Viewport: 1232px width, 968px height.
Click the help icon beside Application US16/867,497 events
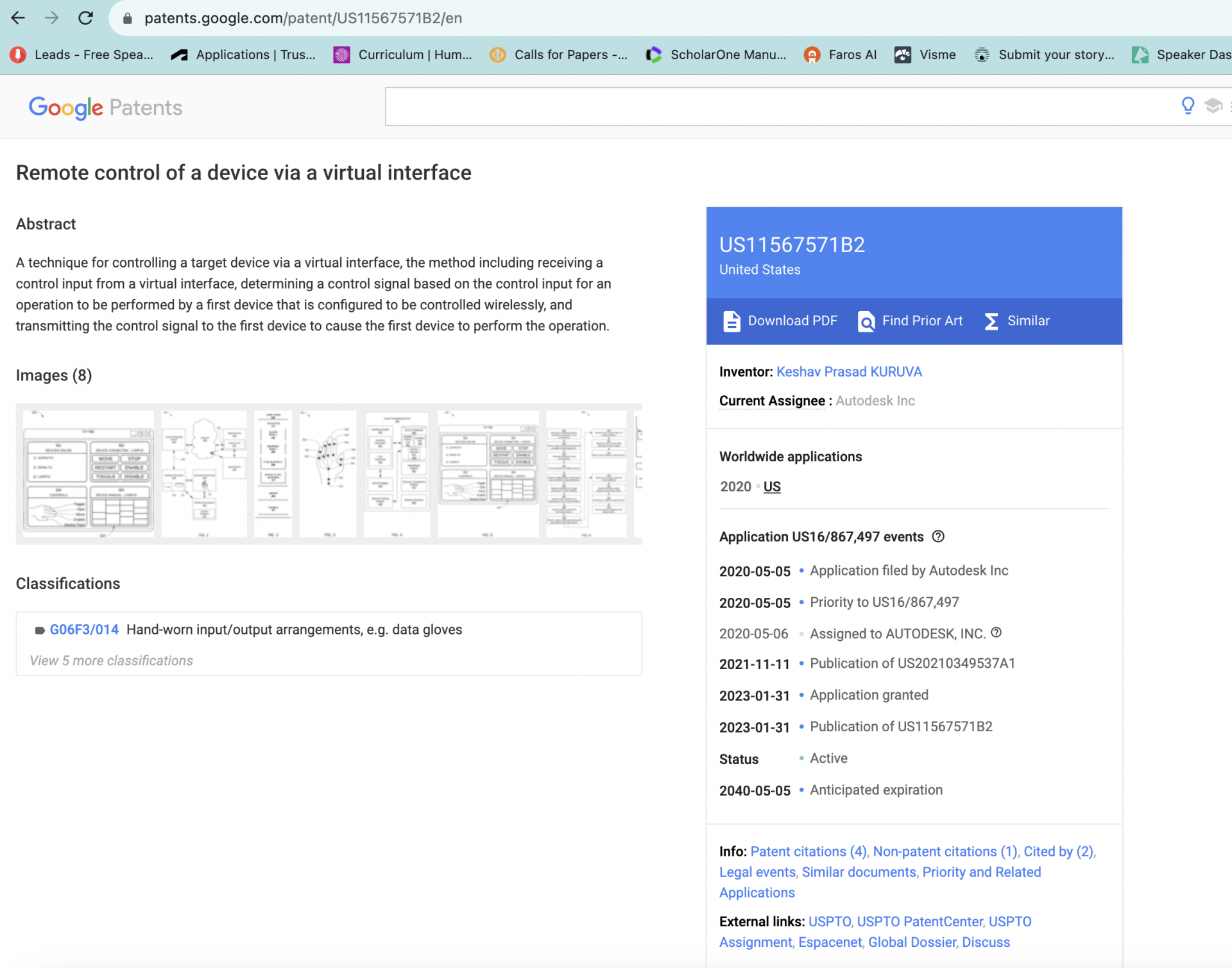938,536
